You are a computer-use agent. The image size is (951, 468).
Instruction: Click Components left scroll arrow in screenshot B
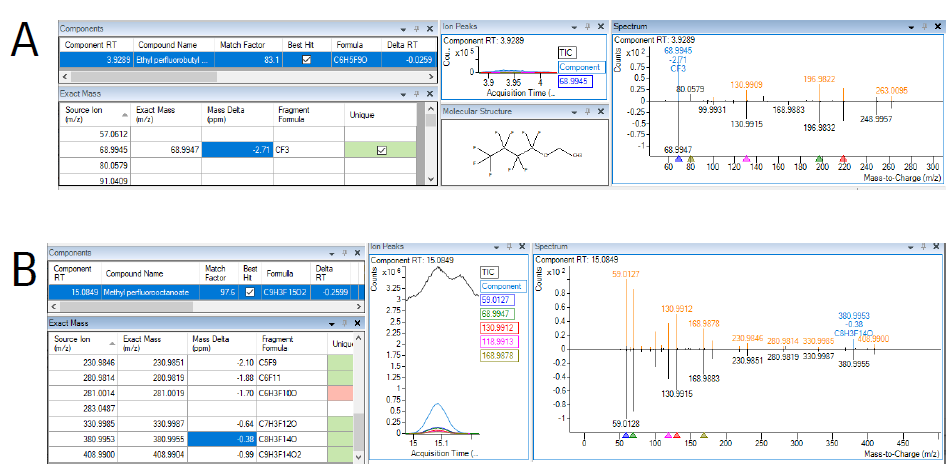pyautogui.click(x=53, y=307)
